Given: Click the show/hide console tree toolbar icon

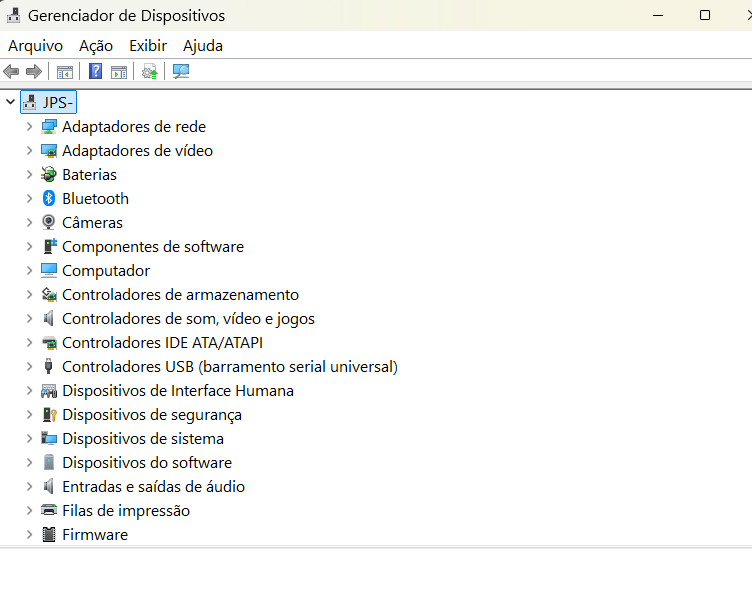Looking at the screenshot, I should tap(65, 72).
